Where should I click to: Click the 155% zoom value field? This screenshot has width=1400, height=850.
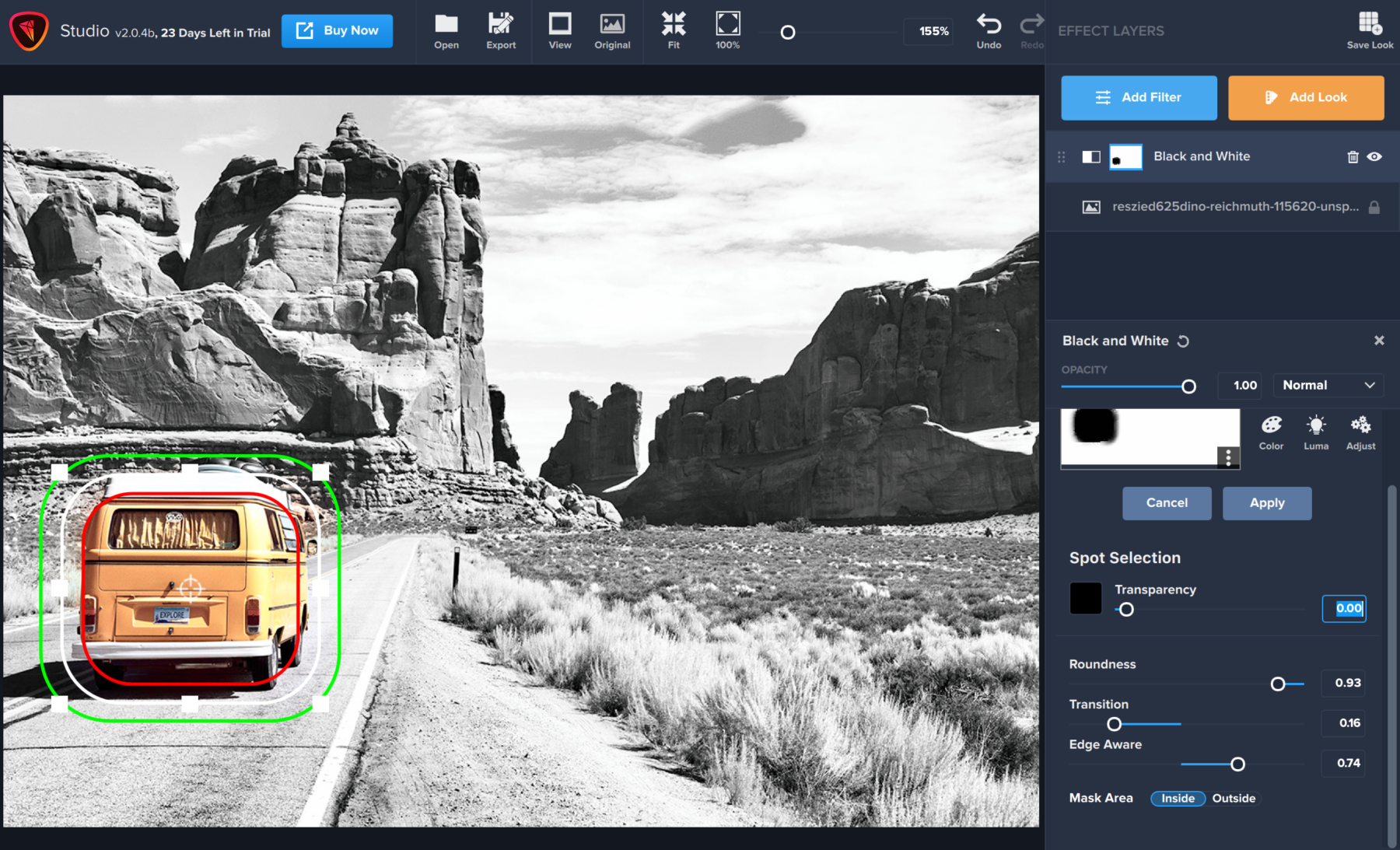coord(929,31)
